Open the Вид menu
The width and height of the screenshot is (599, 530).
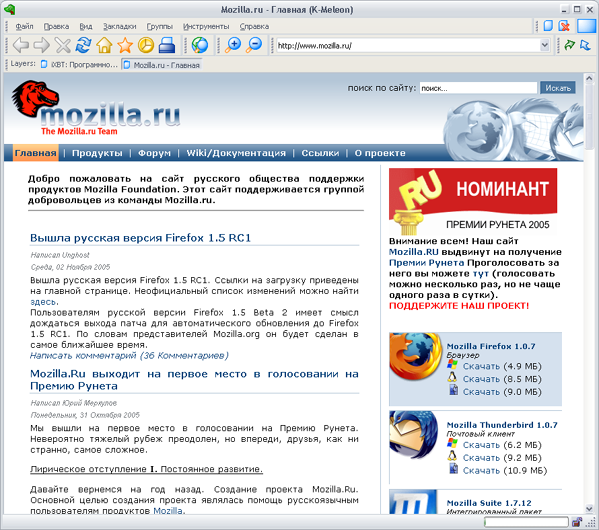coord(86,26)
